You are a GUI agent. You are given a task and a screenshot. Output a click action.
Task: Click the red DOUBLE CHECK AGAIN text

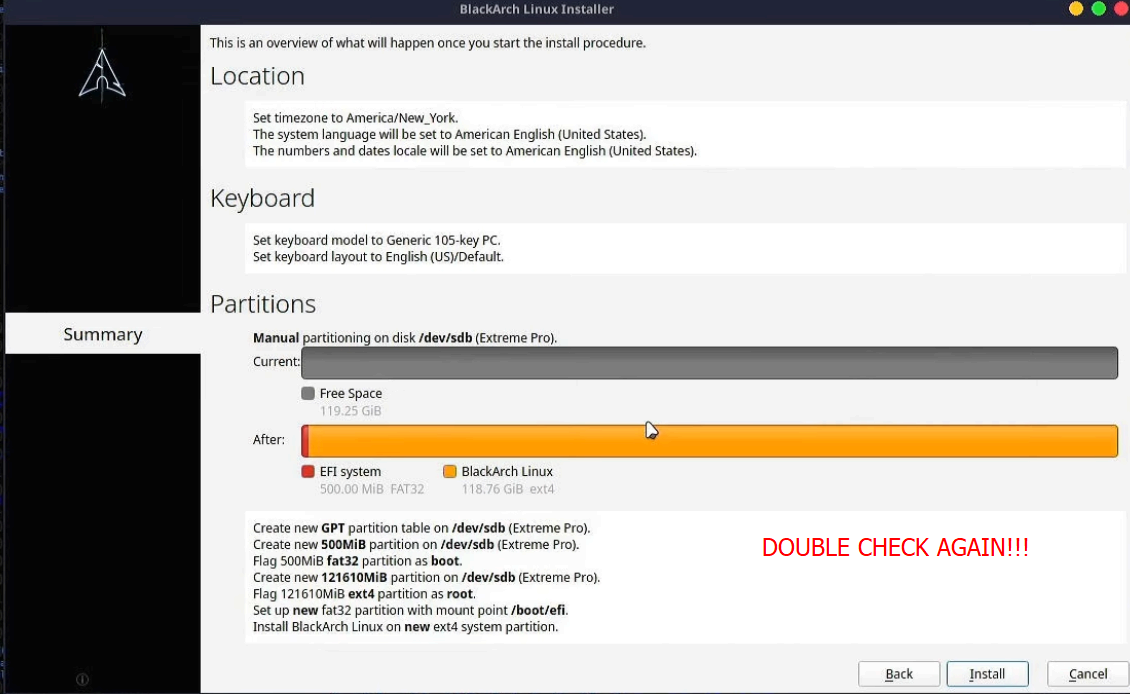pos(895,547)
